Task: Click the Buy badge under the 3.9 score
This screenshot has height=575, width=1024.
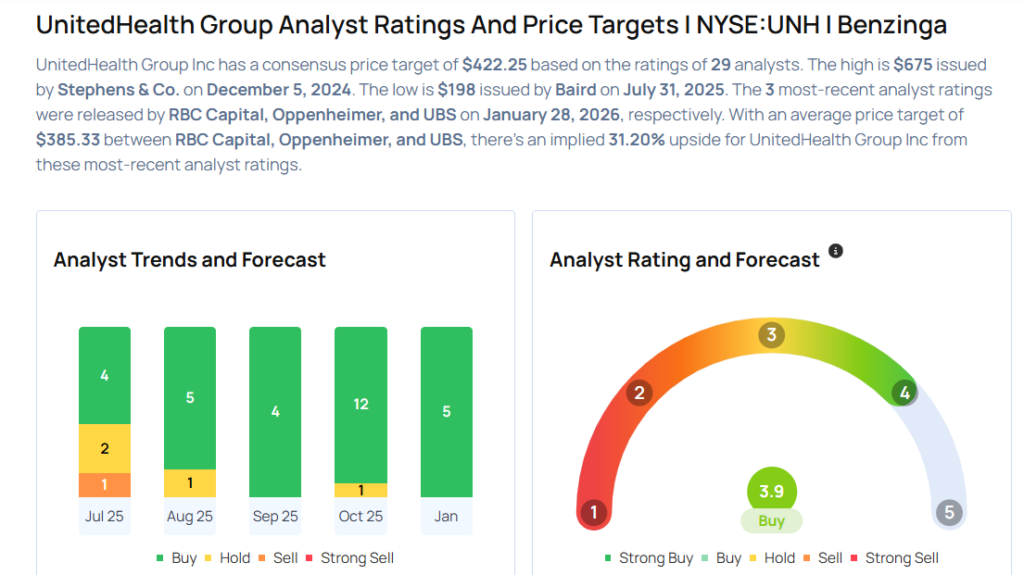Action: click(771, 521)
